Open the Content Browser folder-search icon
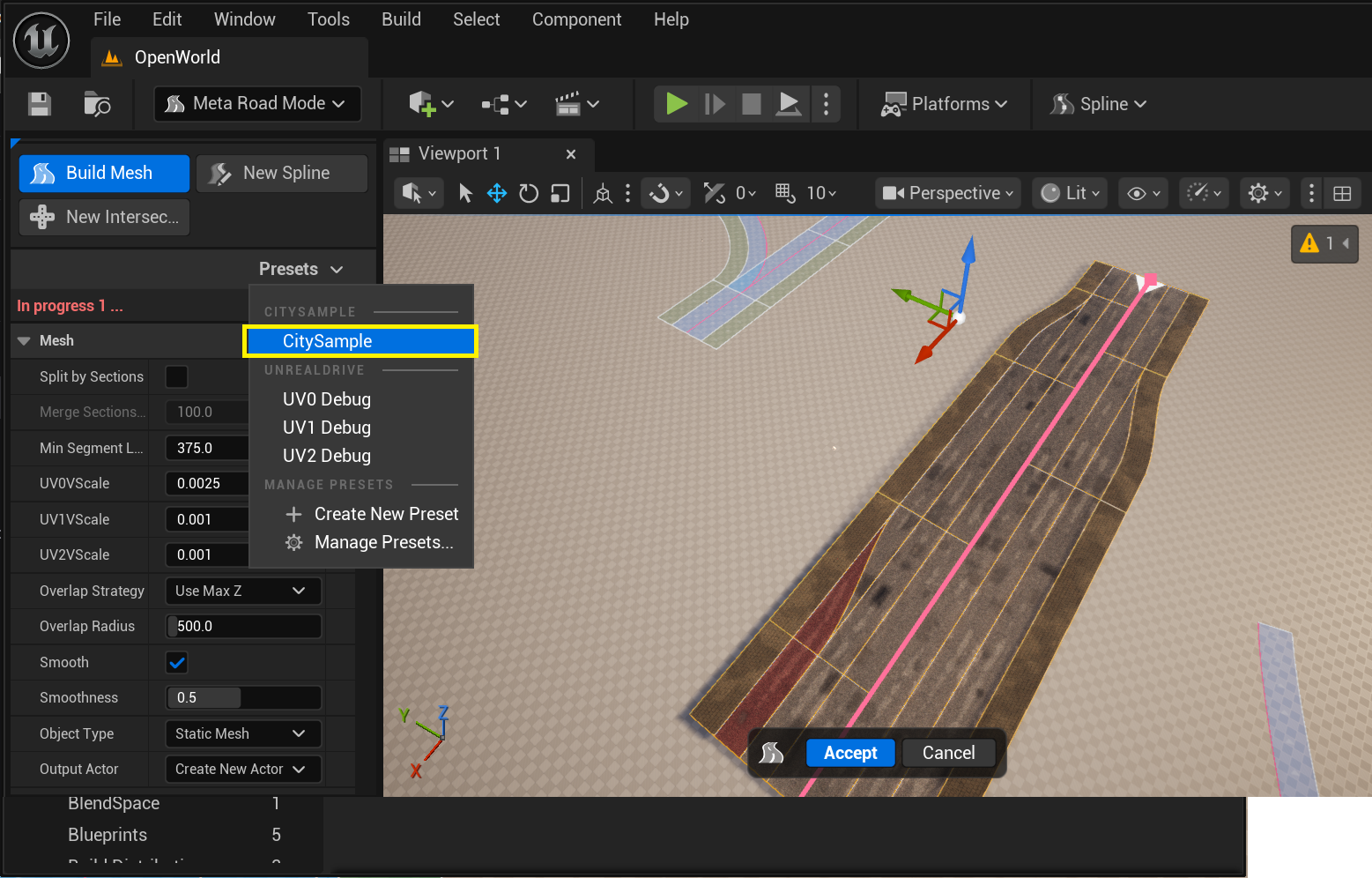The height and width of the screenshot is (878, 1372). pos(97,104)
